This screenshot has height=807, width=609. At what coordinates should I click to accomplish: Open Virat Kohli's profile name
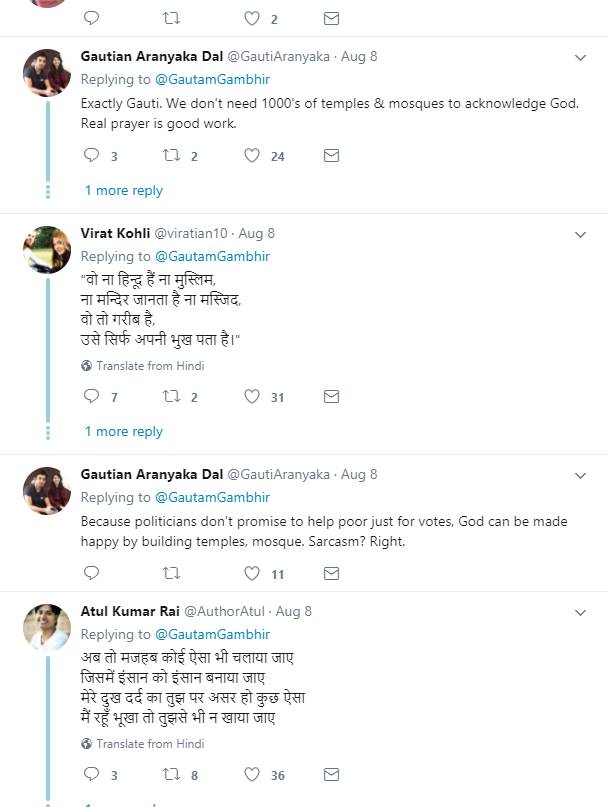click(114, 233)
